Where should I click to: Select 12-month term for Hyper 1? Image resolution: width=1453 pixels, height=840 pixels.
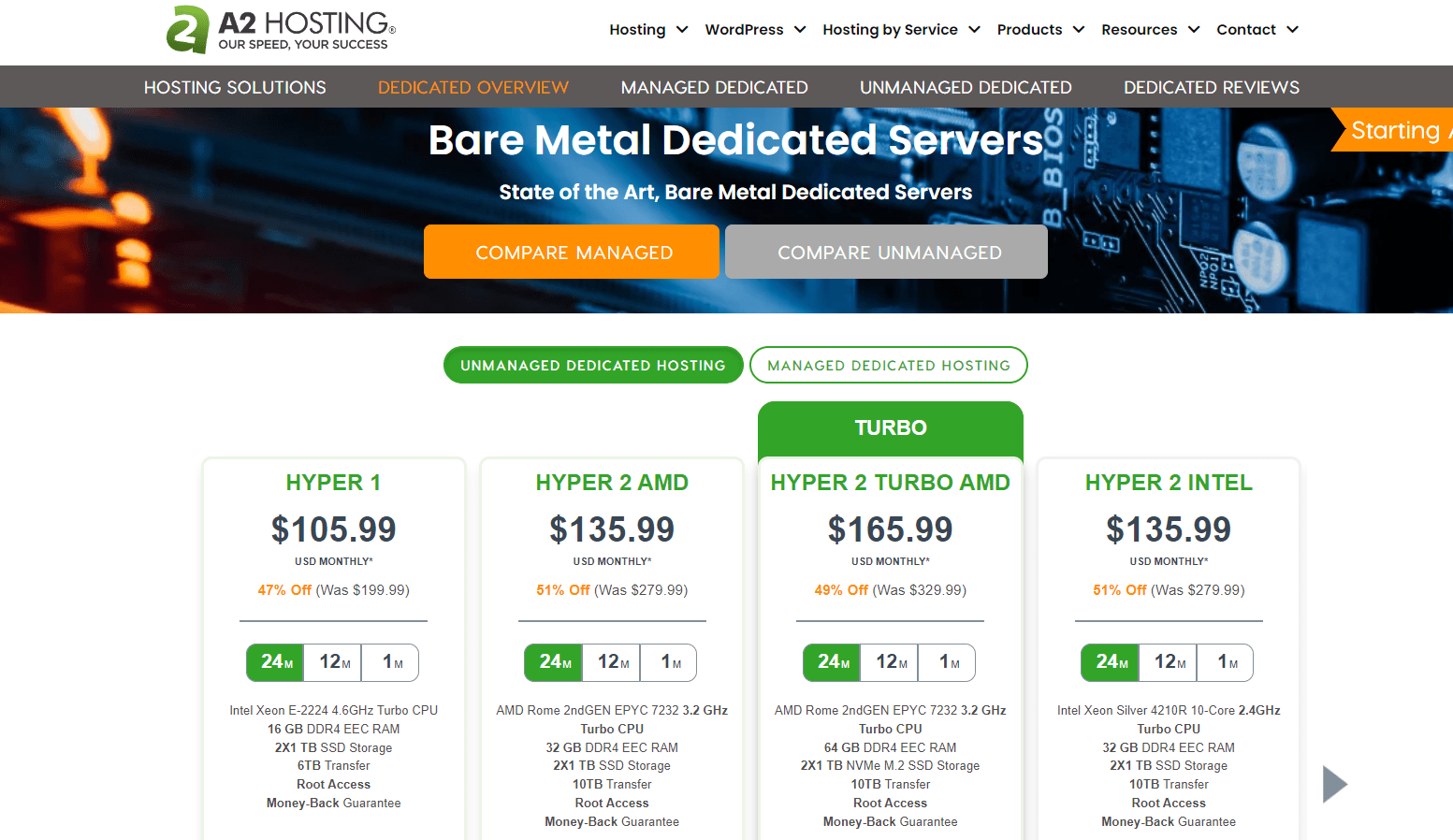(x=333, y=662)
